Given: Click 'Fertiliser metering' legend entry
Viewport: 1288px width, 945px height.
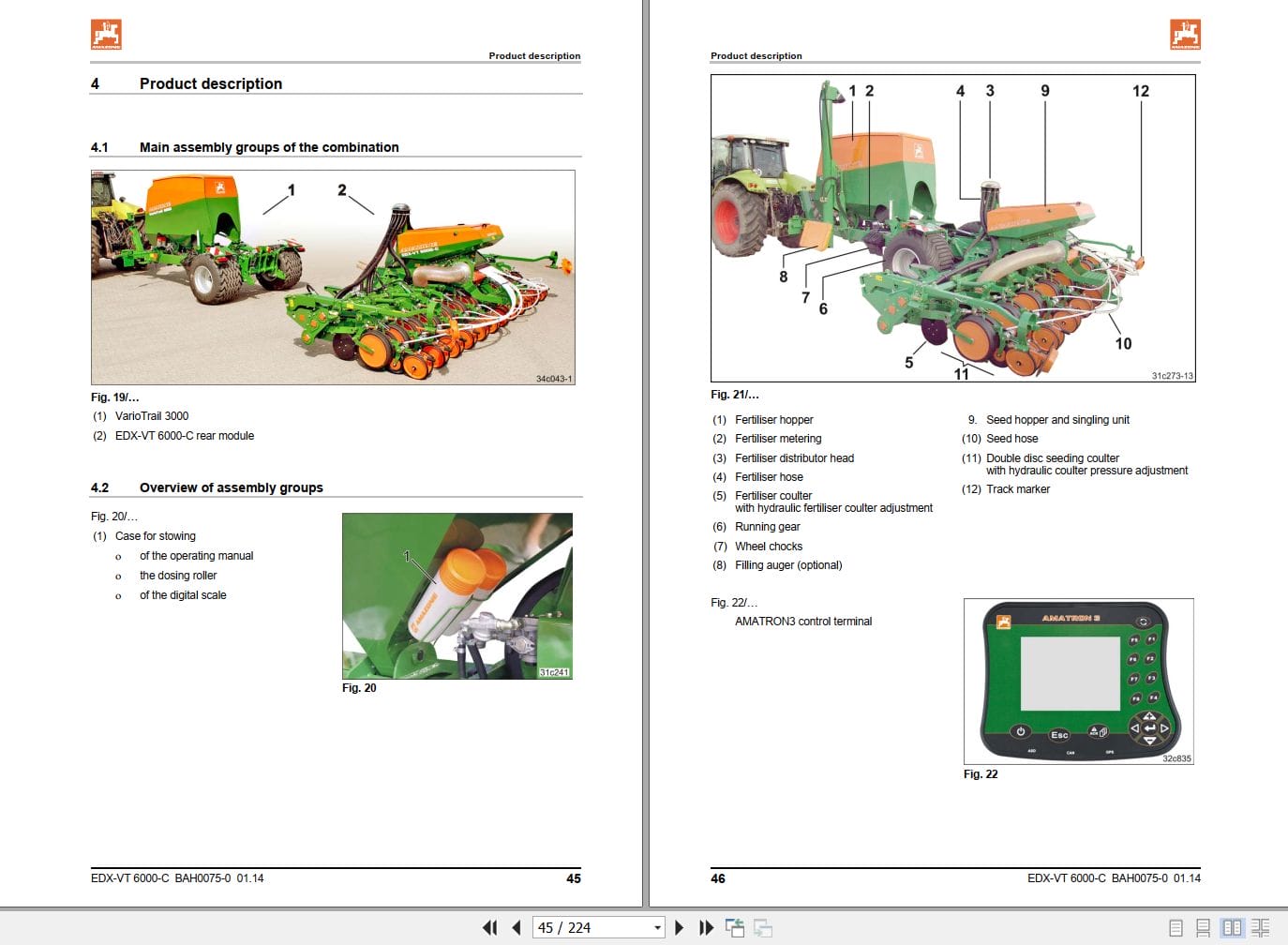Looking at the screenshot, I should click(x=778, y=439).
